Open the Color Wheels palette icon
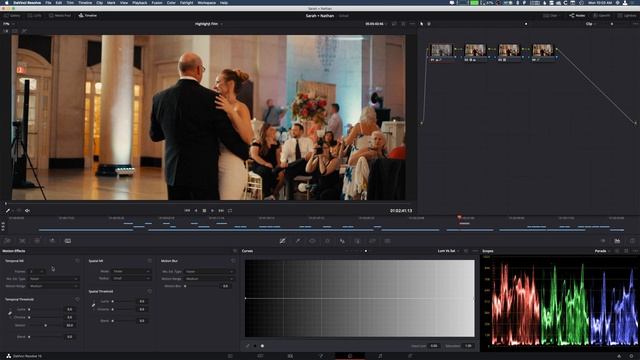This screenshot has height=360, width=640. point(37,241)
